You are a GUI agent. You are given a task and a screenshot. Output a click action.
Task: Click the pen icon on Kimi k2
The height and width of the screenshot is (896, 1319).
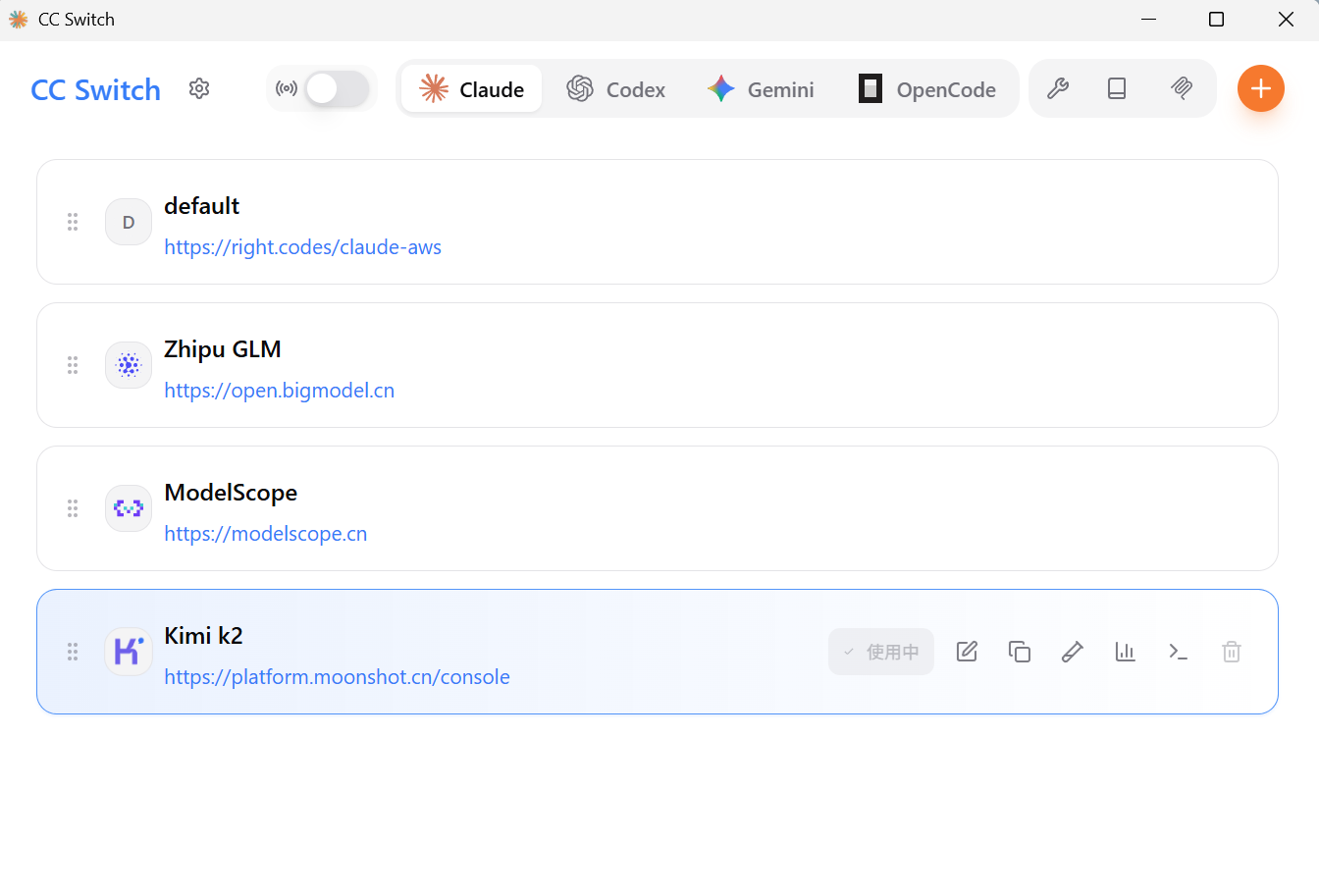[1073, 652]
